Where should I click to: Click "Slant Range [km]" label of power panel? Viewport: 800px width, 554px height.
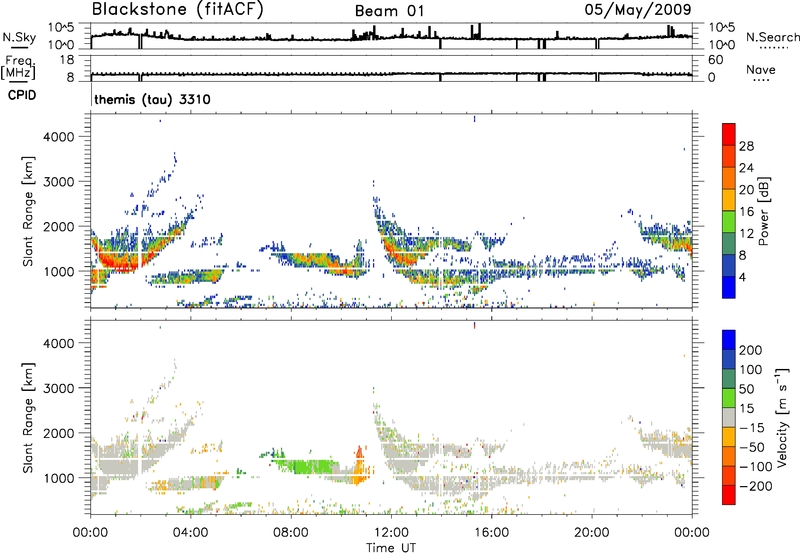(x=28, y=211)
